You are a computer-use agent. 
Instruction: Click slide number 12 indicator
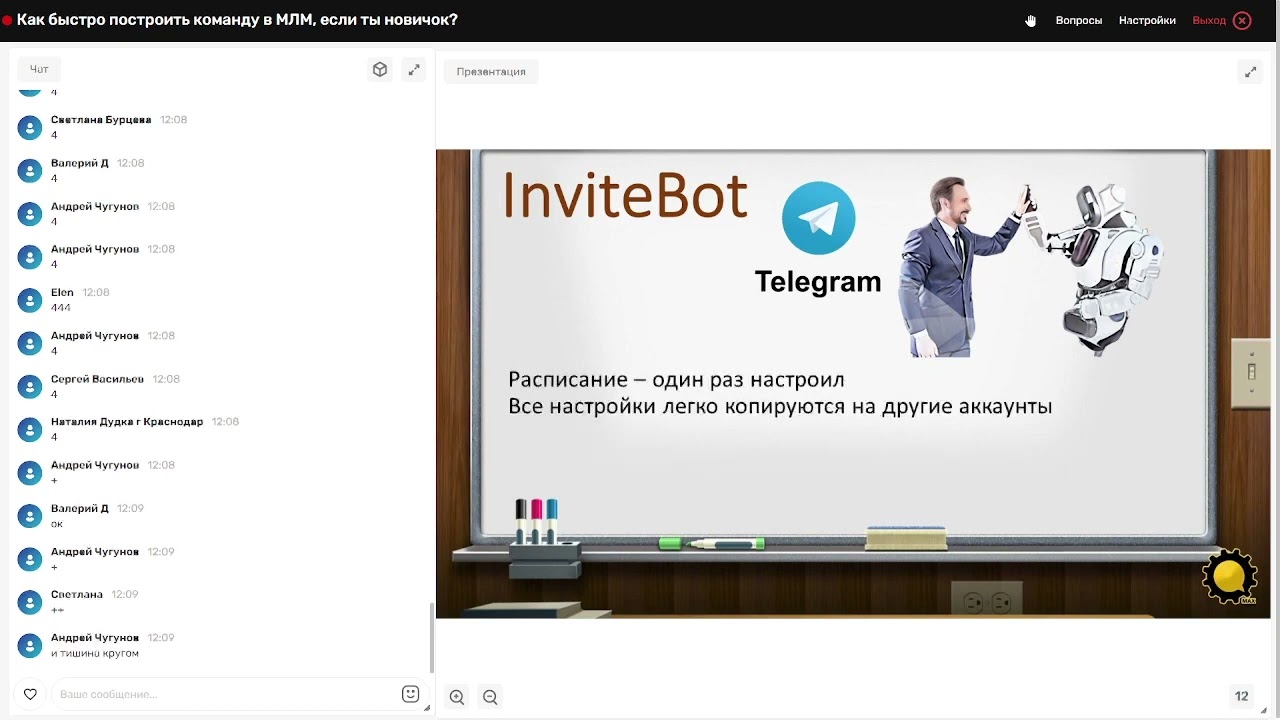(x=1241, y=697)
